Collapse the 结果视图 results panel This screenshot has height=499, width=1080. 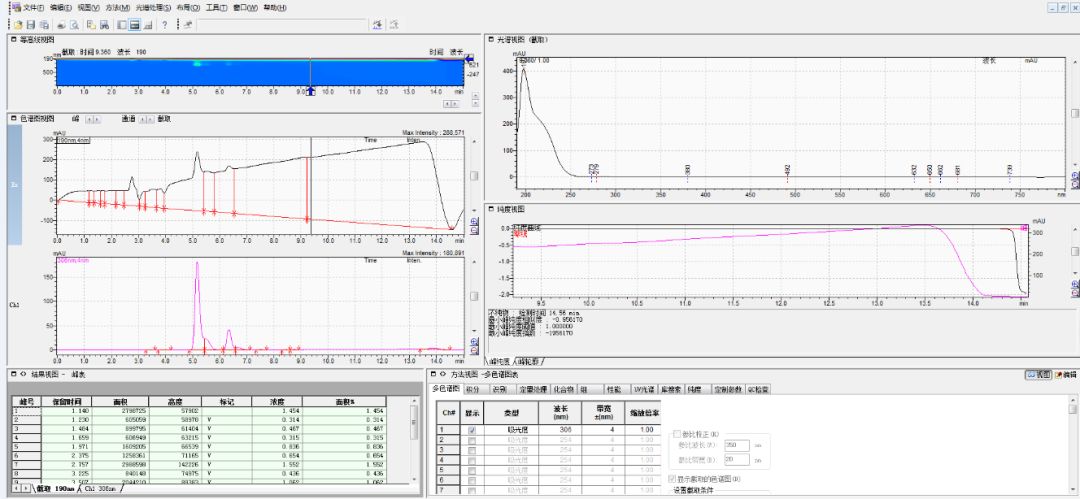coord(12,374)
